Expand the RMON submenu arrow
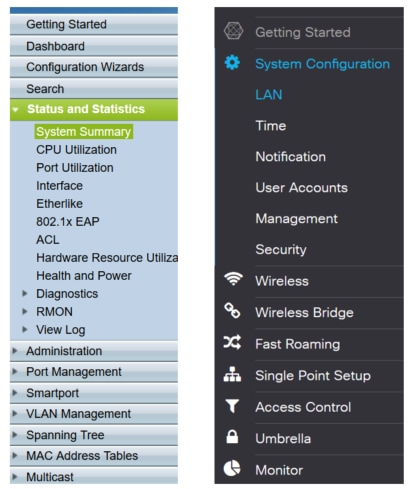Screen dimensions: 411x489 (25, 311)
